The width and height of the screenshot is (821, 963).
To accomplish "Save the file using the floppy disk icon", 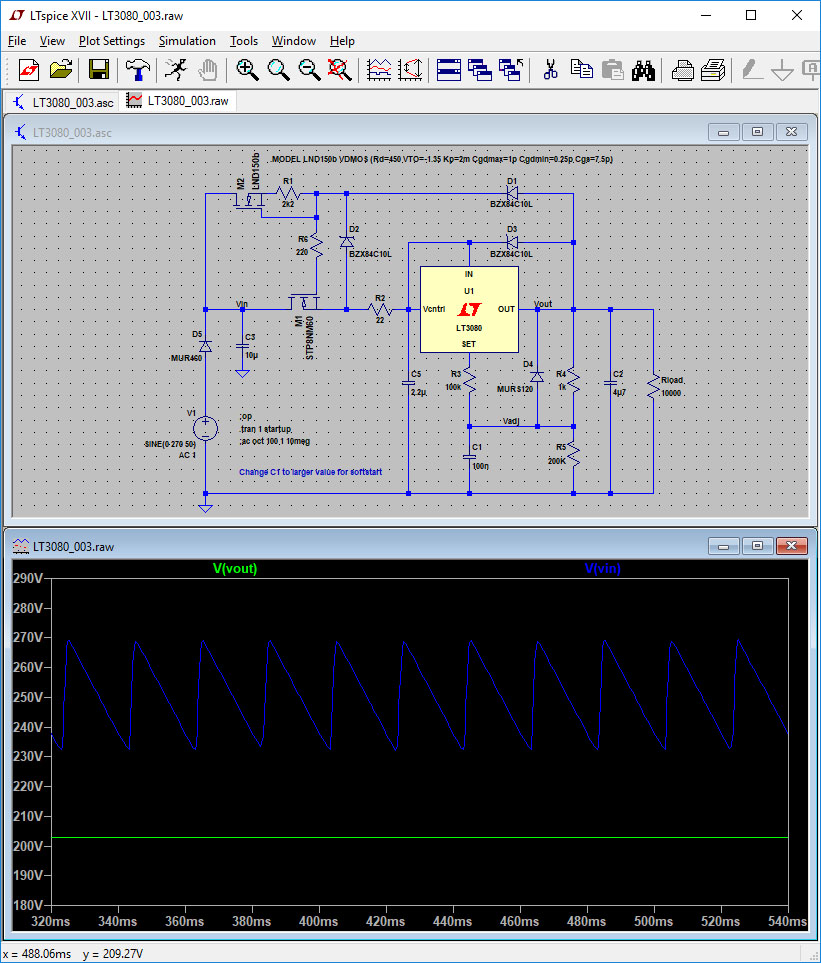I will click(99, 70).
